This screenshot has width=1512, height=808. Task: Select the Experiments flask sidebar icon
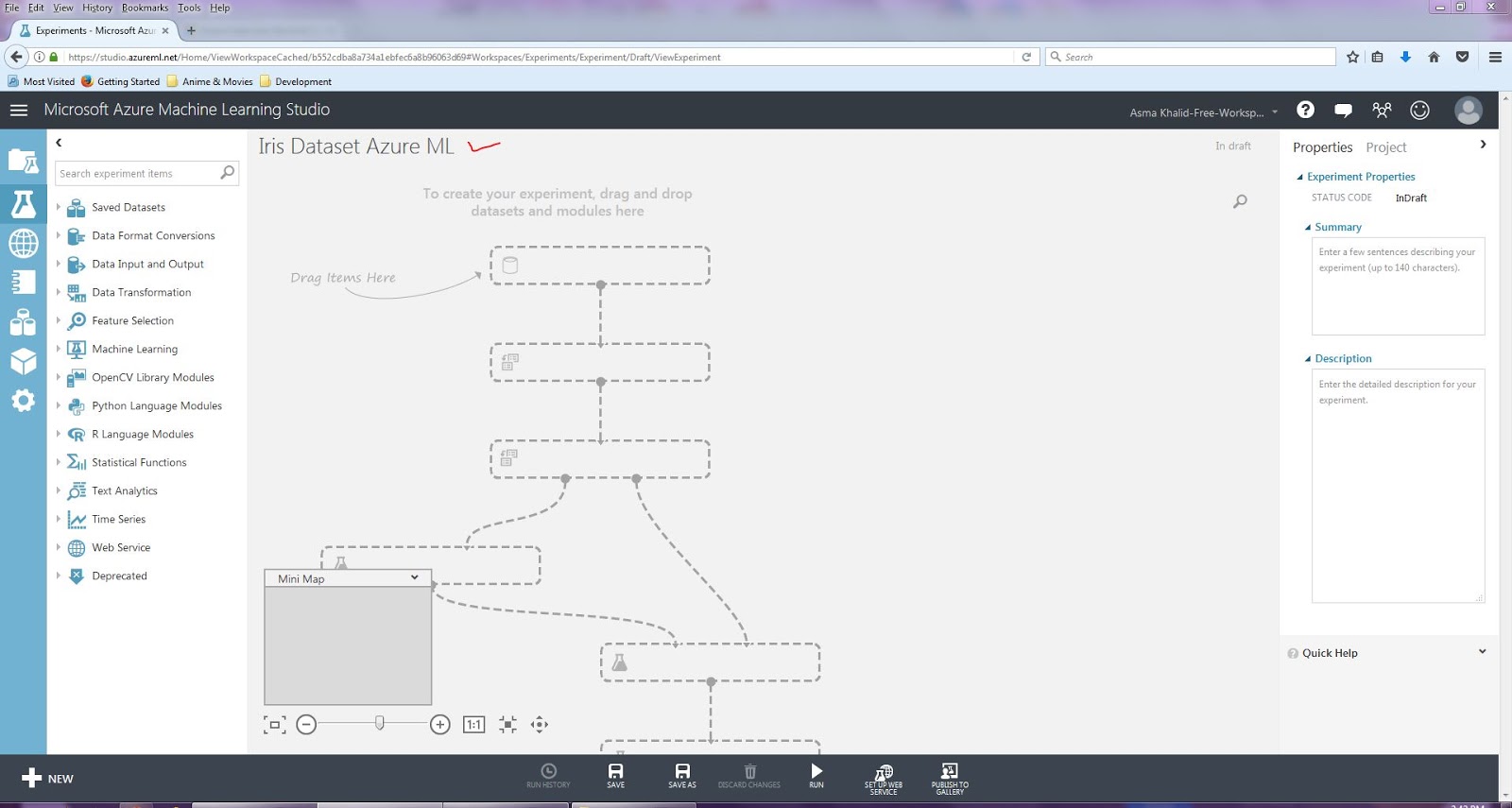point(23,203)
